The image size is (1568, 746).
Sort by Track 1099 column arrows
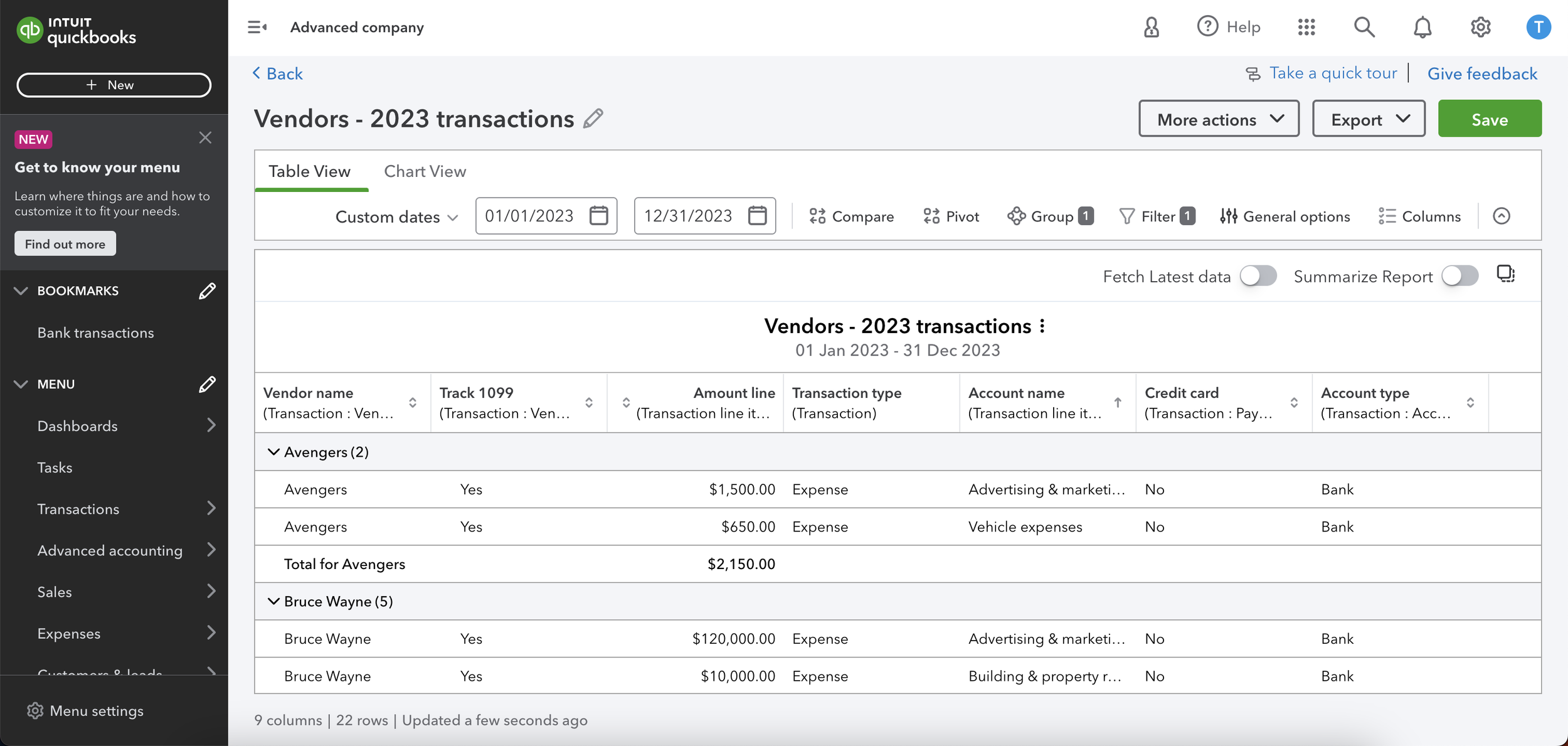point(589,403)
